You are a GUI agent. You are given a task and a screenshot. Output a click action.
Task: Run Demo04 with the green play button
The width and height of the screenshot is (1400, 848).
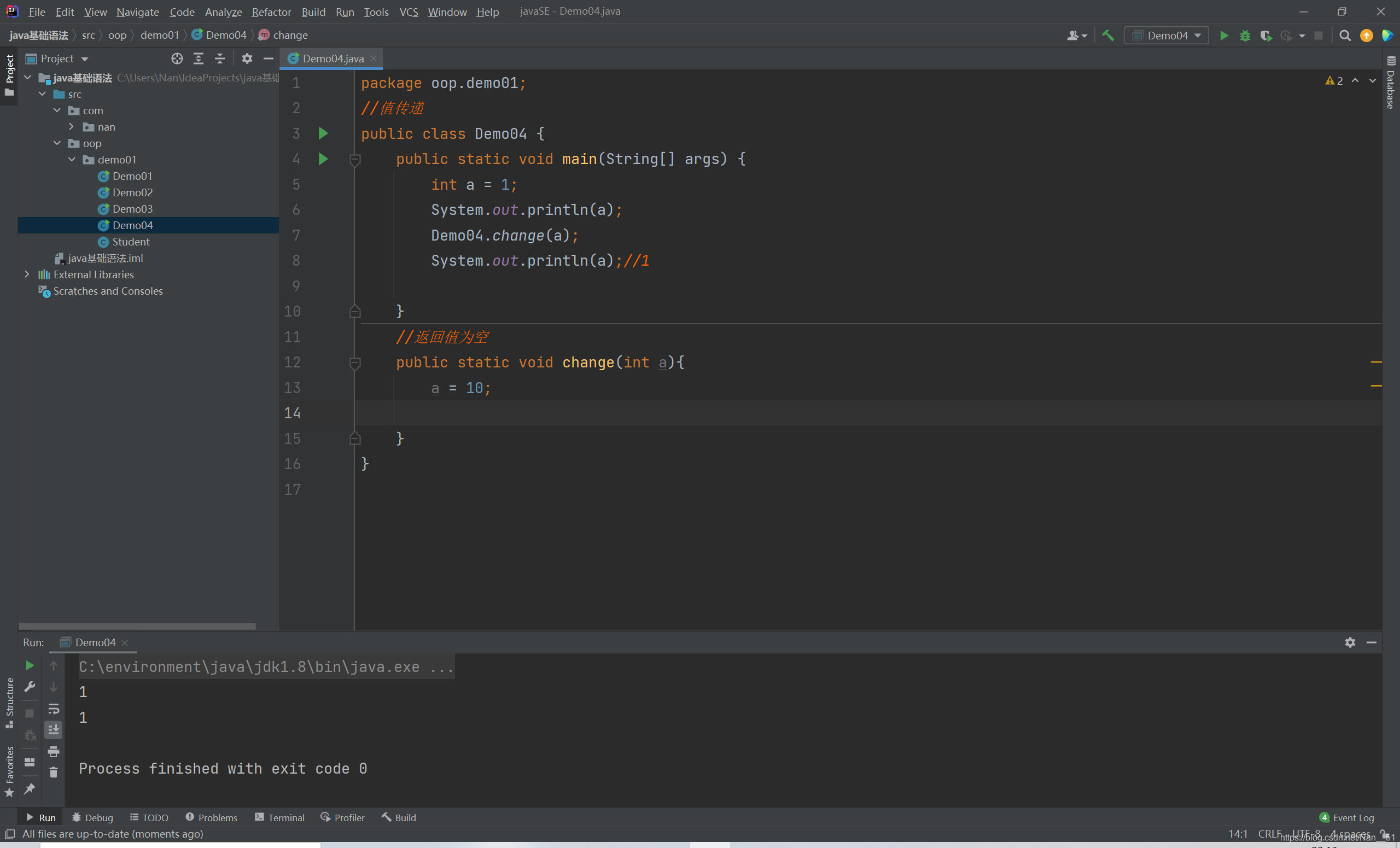[1224, 35]
